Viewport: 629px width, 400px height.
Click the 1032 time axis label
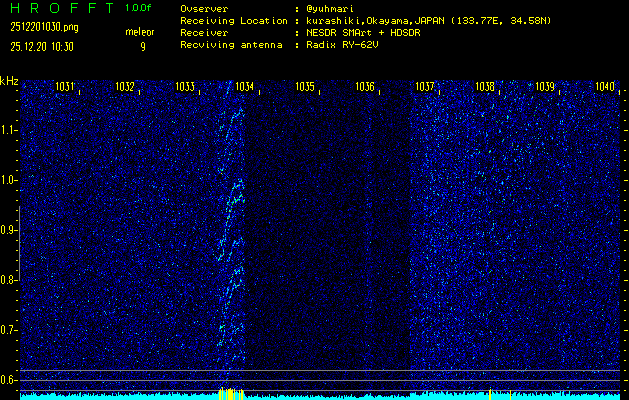[125, 86]
